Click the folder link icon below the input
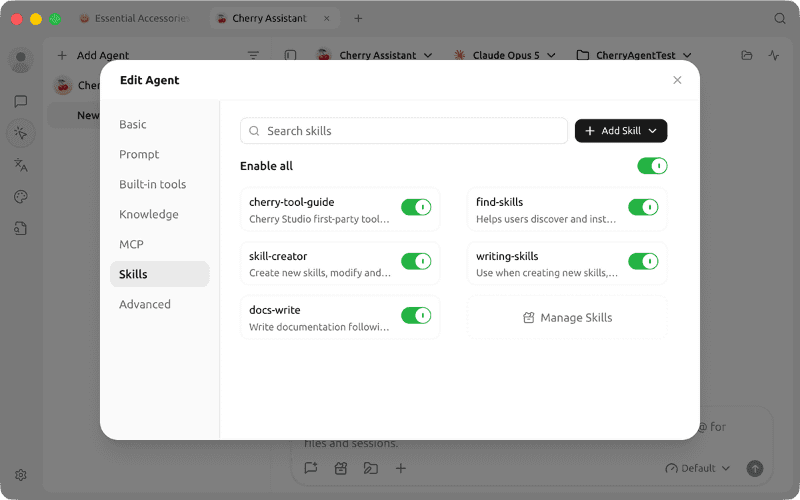This screenshot has width=800, height=500. pyautogui.click(x=371, y=468)
